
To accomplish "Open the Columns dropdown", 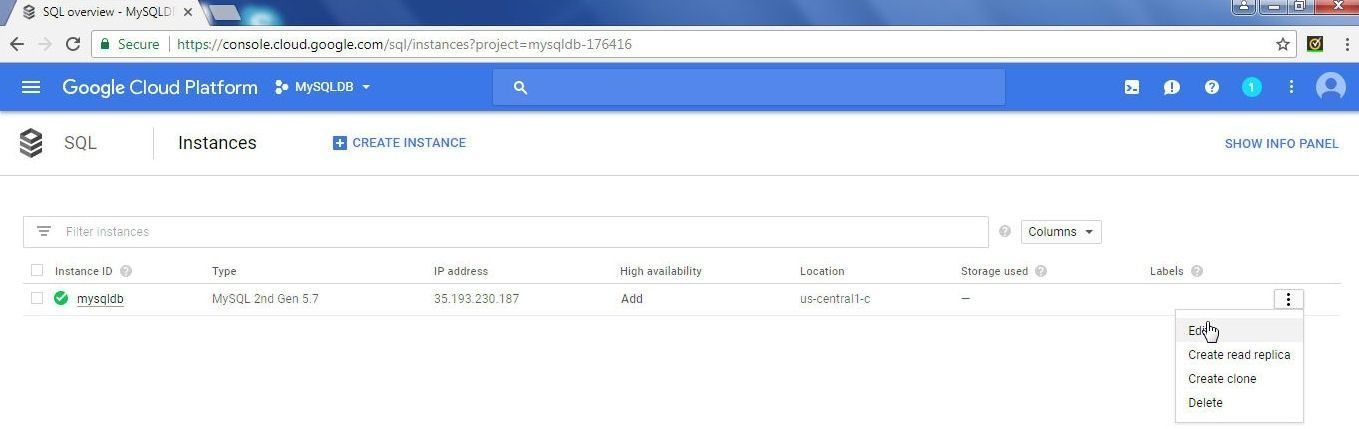I will point(1061,231).
